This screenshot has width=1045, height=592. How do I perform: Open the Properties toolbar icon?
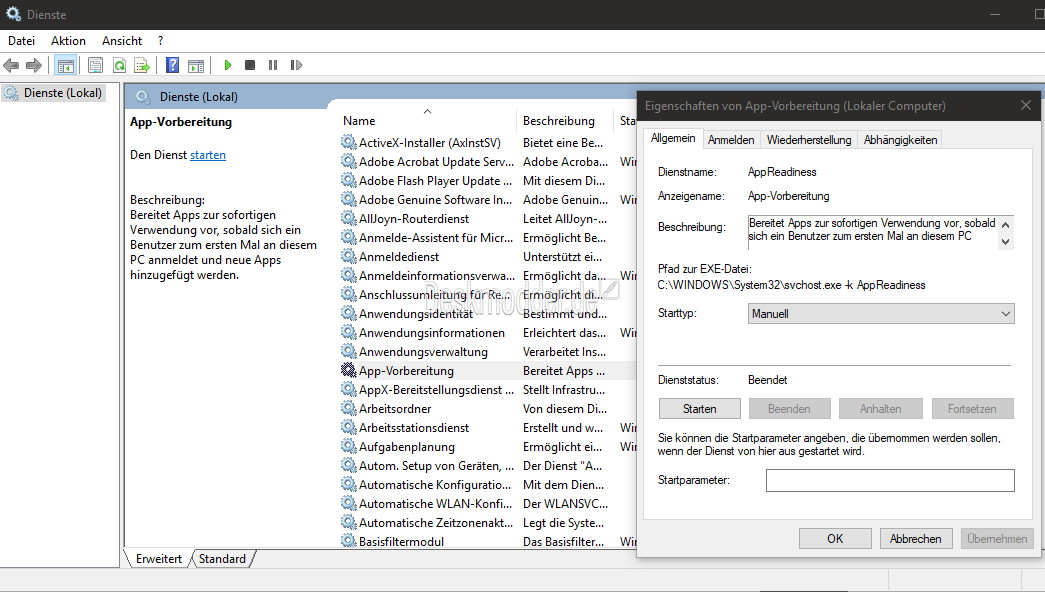[x=95, y=65]
